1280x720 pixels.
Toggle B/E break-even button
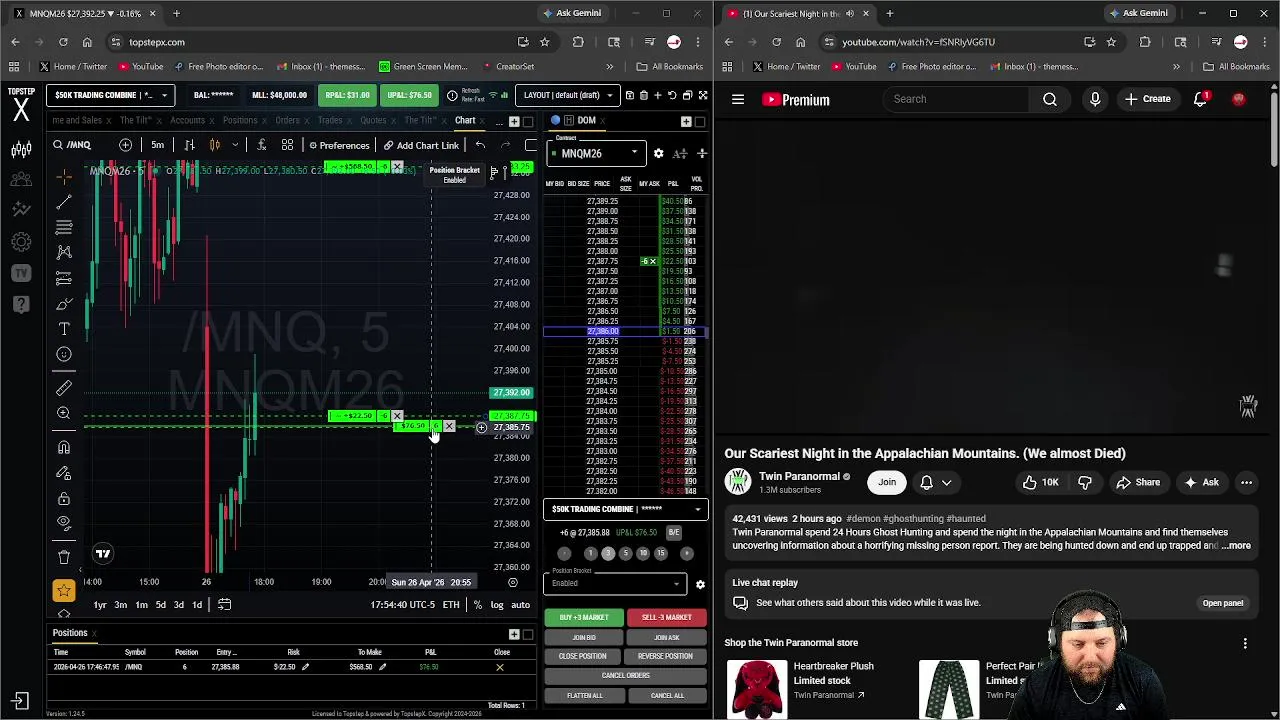(673, 533)
